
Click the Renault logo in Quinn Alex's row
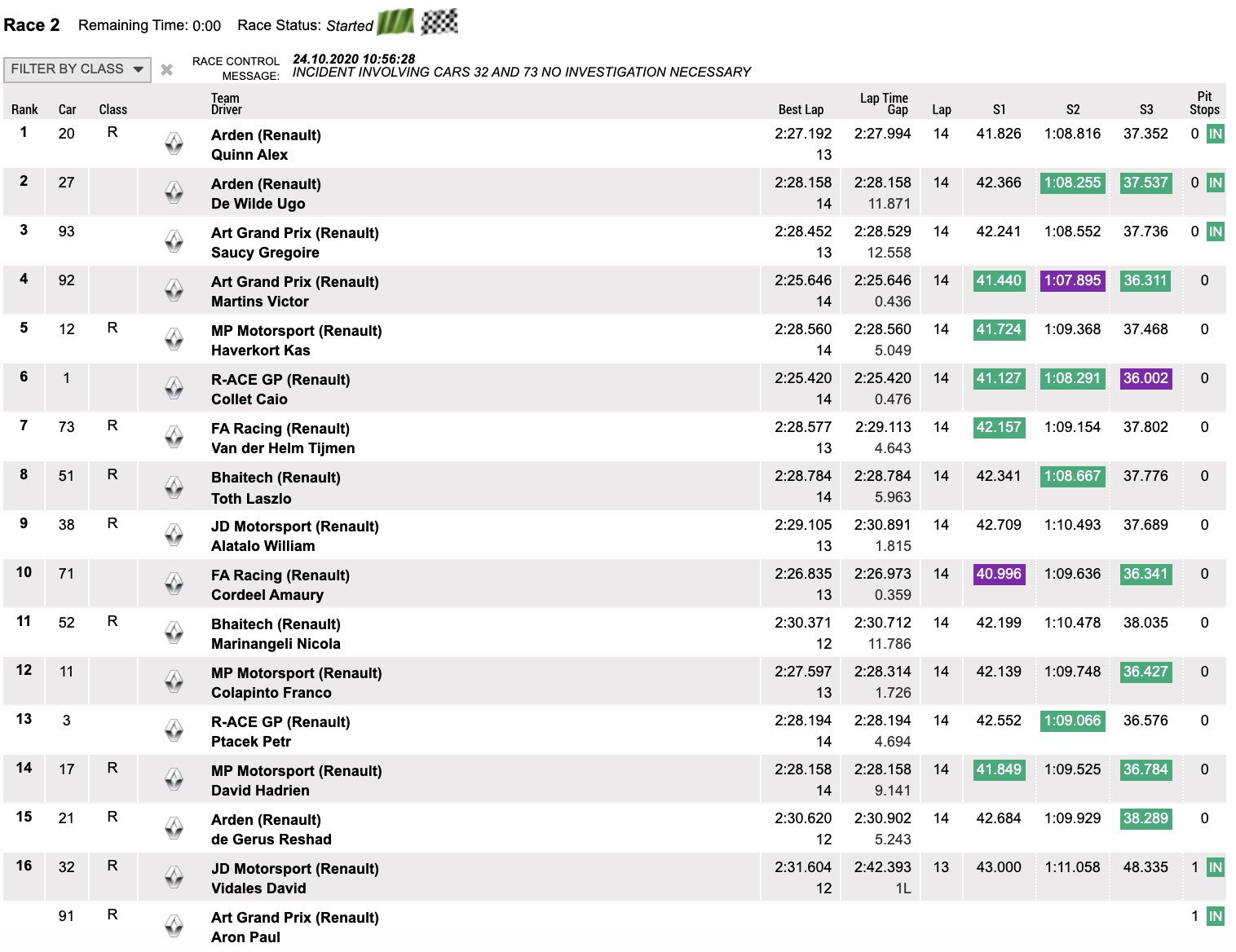174,143
